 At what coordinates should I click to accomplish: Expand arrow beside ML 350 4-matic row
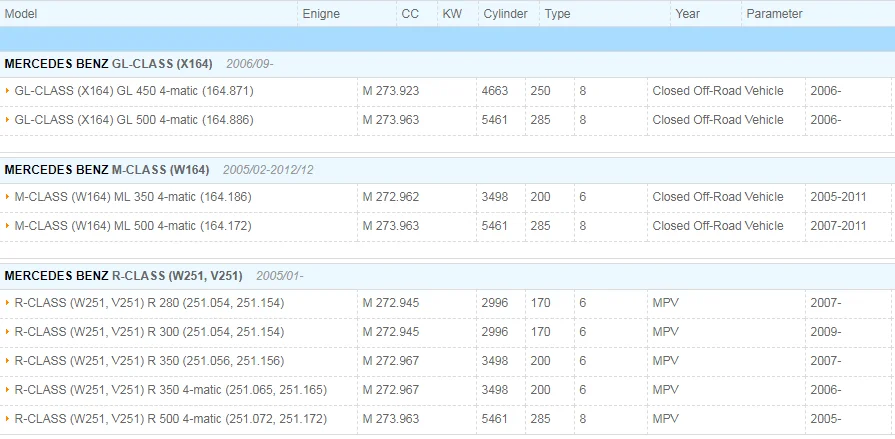coord(7,197)
